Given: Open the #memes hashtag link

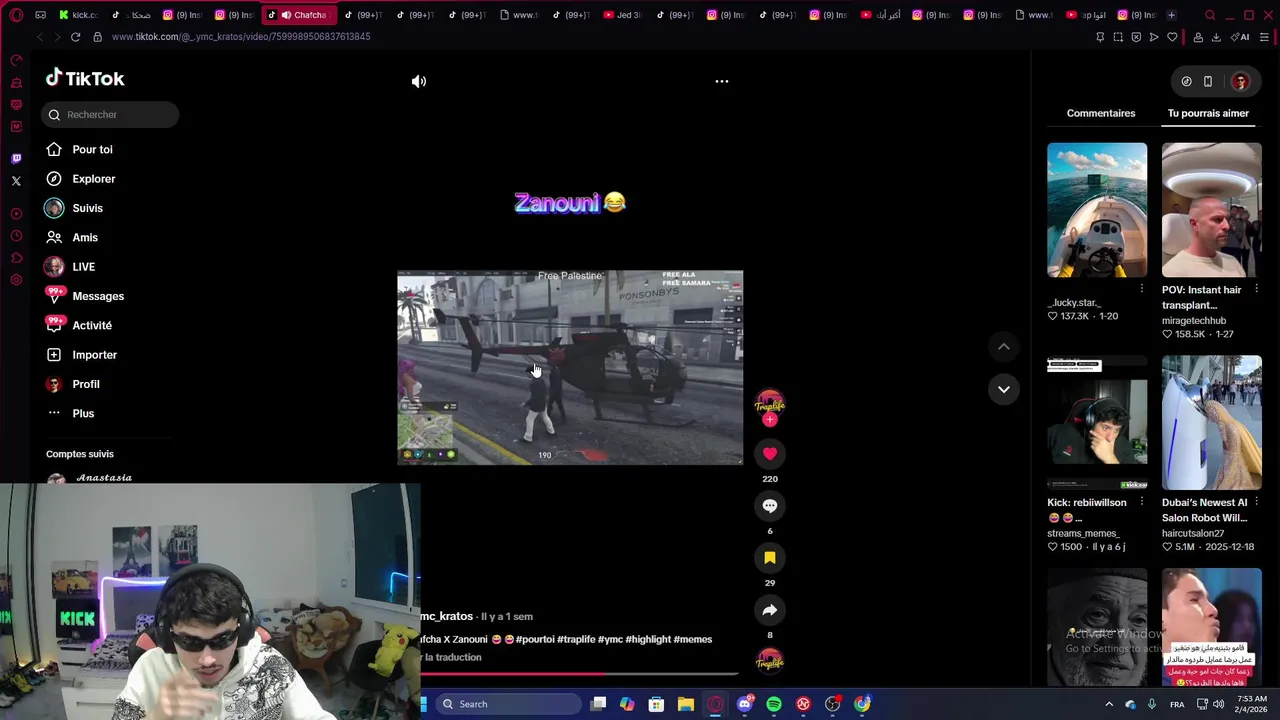Looking at the screenshot, I should click(693, 639).
